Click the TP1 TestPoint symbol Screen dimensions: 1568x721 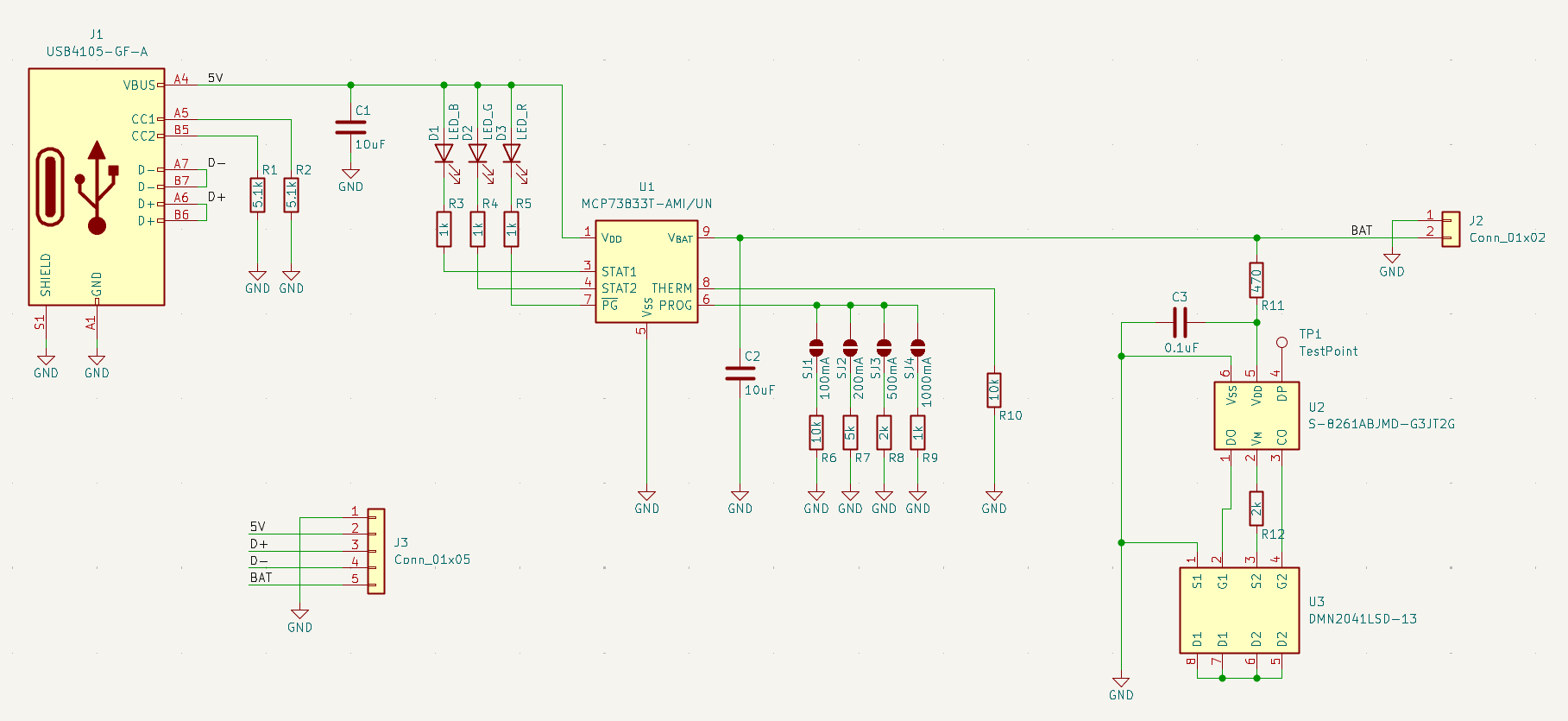(x=1281, y=345)
